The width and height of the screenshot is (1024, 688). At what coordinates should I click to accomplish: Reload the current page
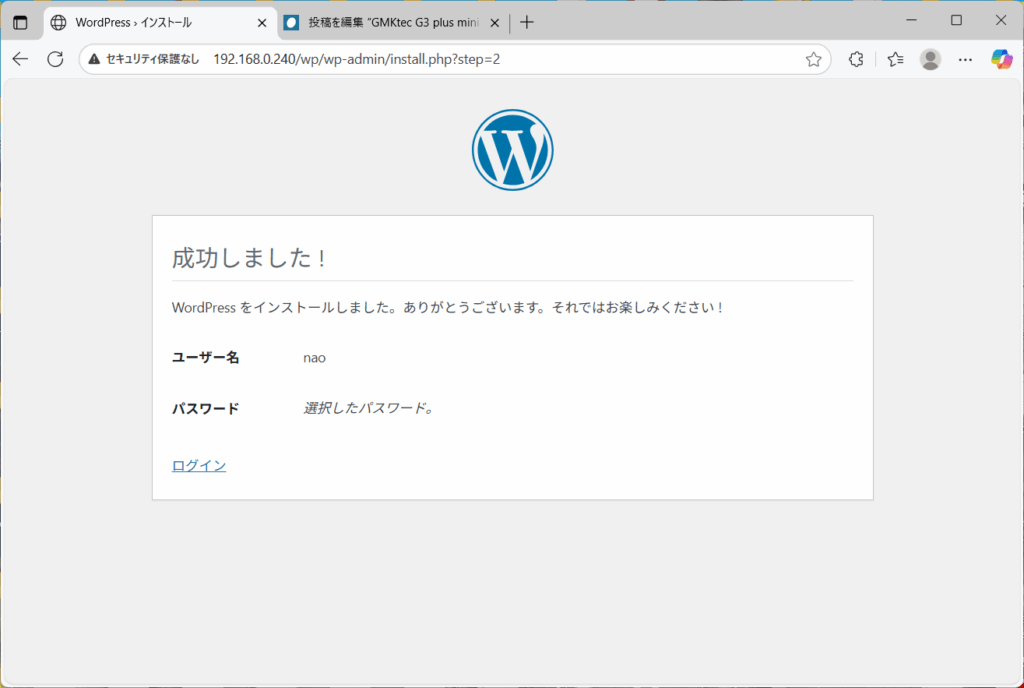[56, 59]
